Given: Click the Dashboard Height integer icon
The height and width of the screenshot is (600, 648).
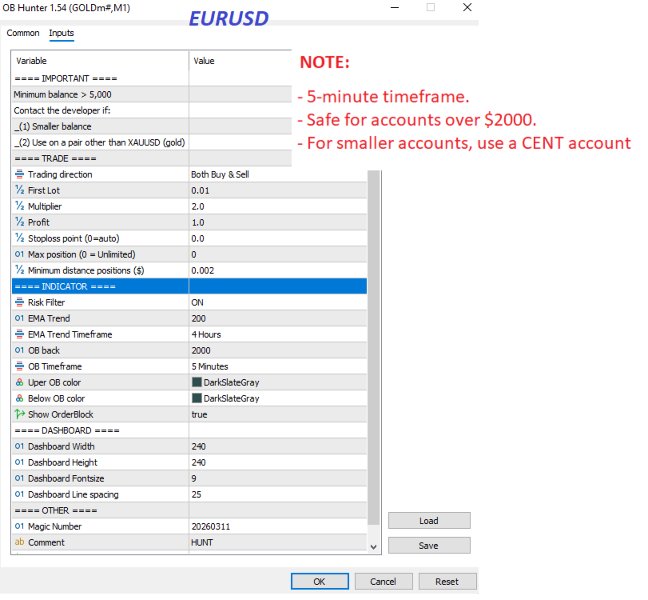Looking at the screenshot, I should [19, 462].
